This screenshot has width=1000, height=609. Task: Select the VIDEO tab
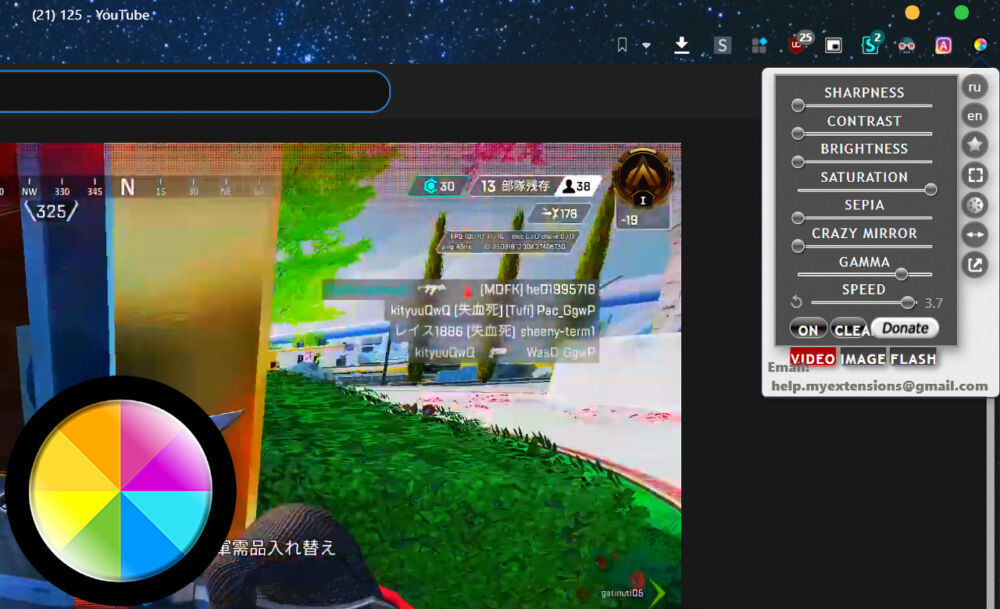pyautogui.click(x=813, y=358)
